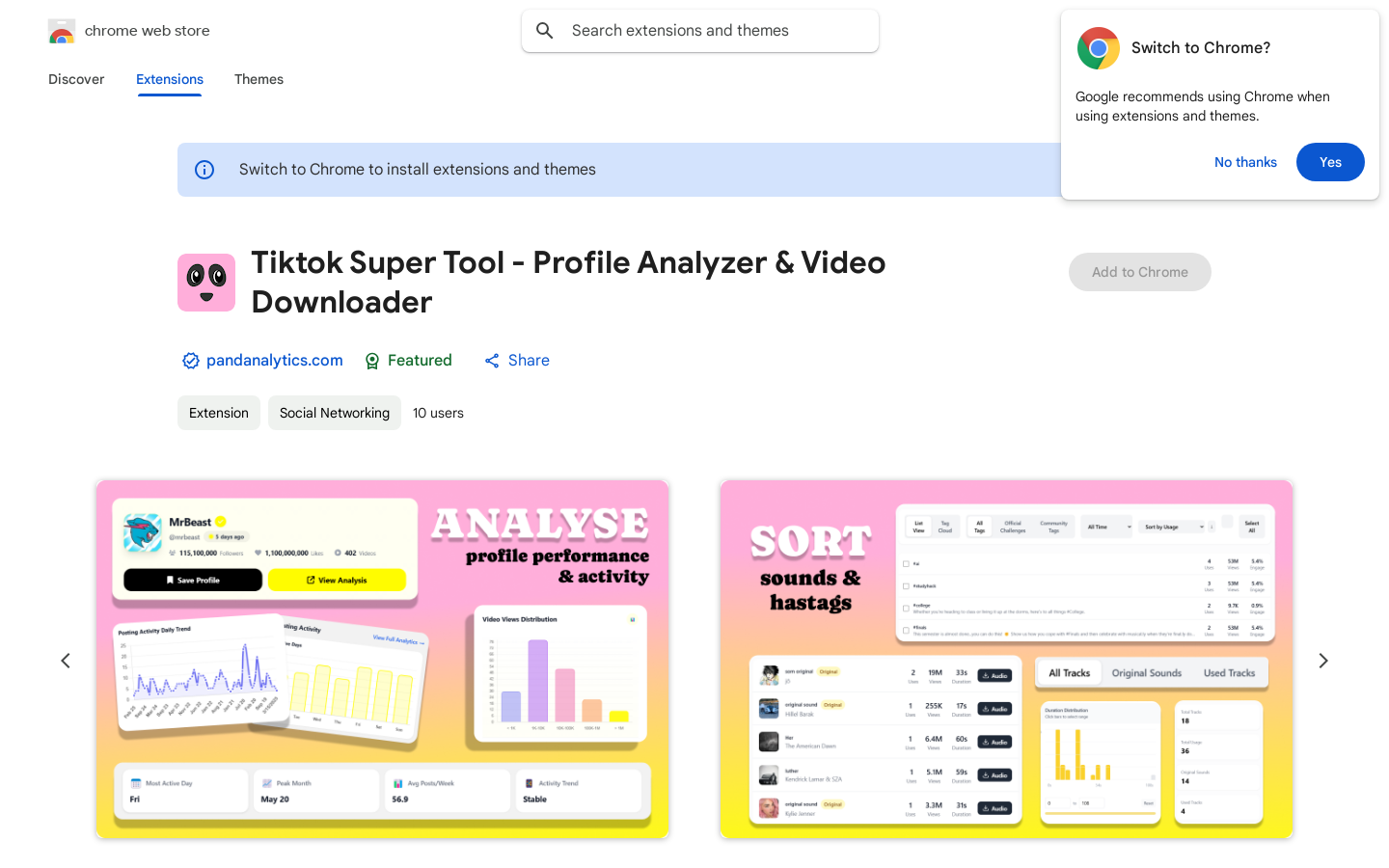Focus the Search extensions and themes field
Viewport: 1389px width, 868px height.
[700, 31]
